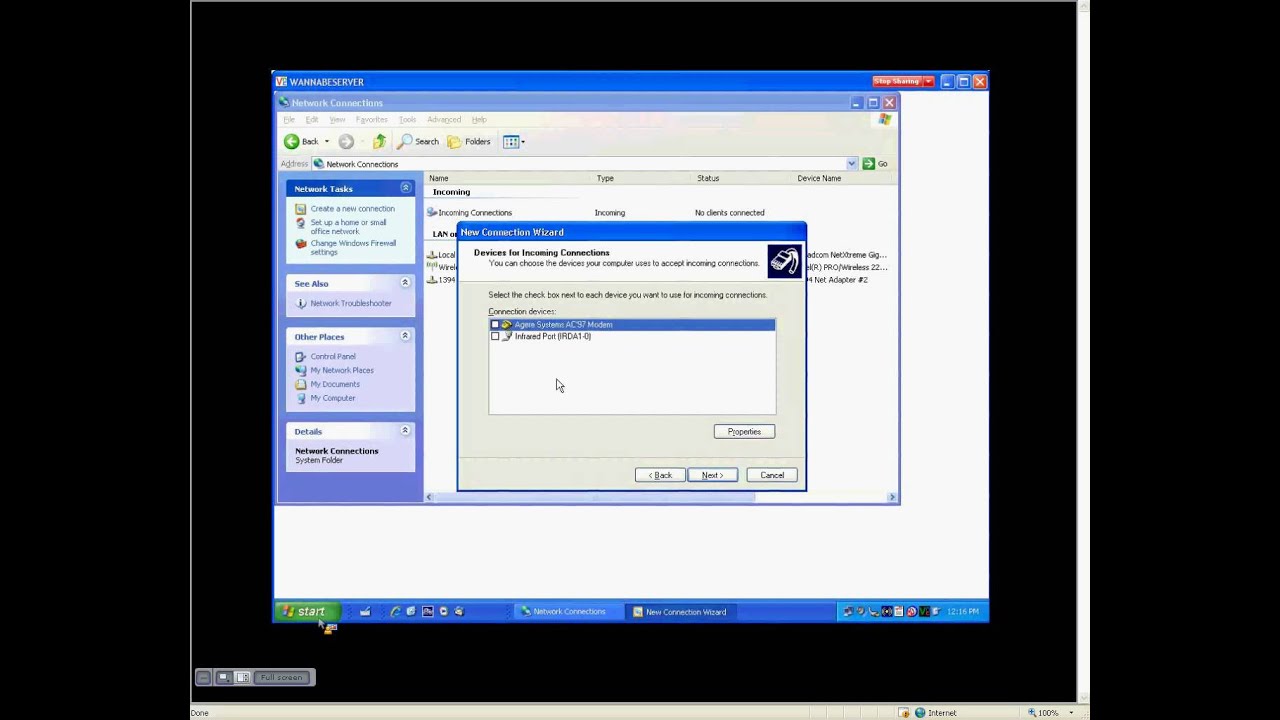Viewport: 1280px width, 720px height.
Task: Open Network Troubleshooter link
Action: tap(351, 303)
